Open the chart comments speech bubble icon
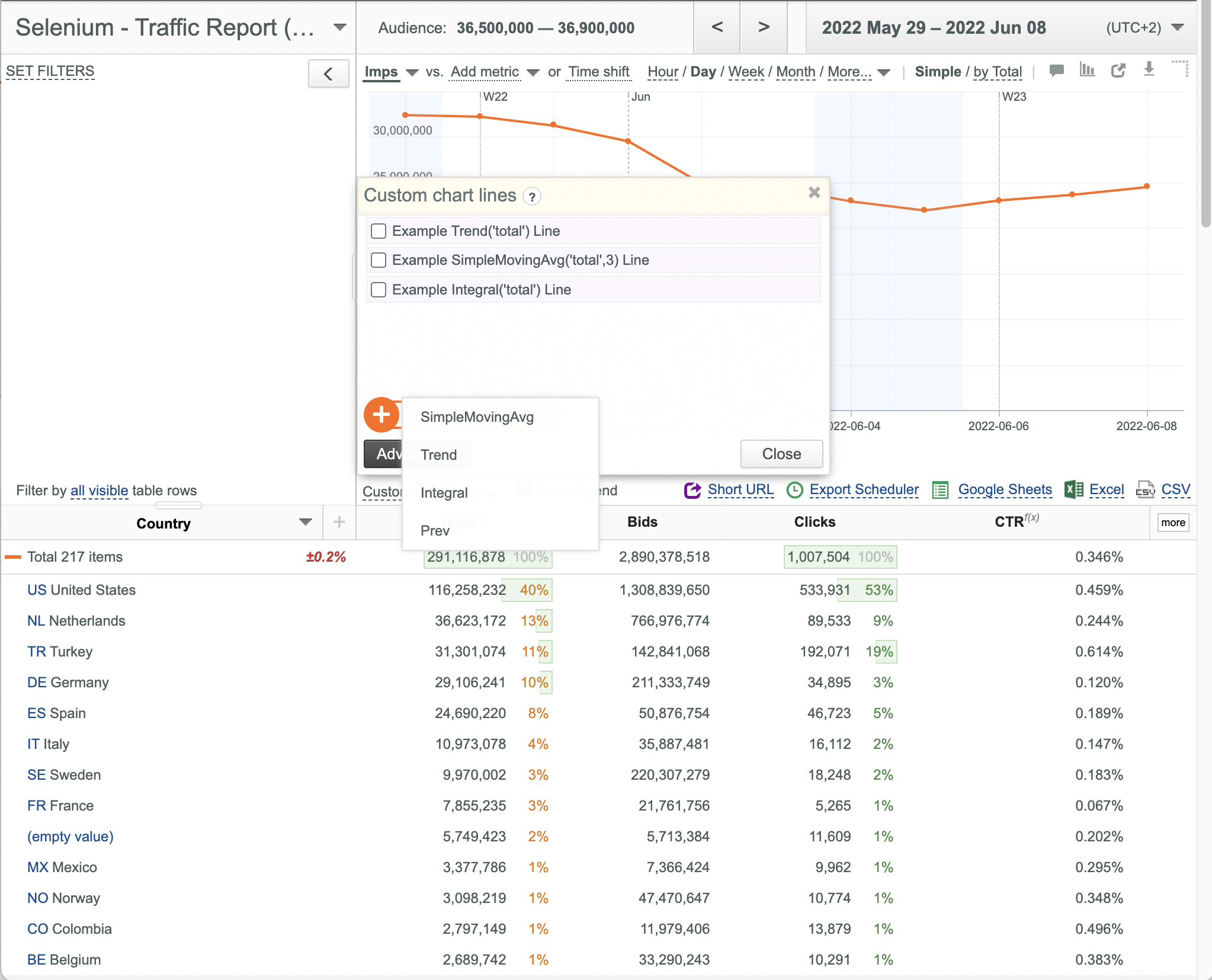The height and width of the screenshot is (980, 1212). [1056, 71]
